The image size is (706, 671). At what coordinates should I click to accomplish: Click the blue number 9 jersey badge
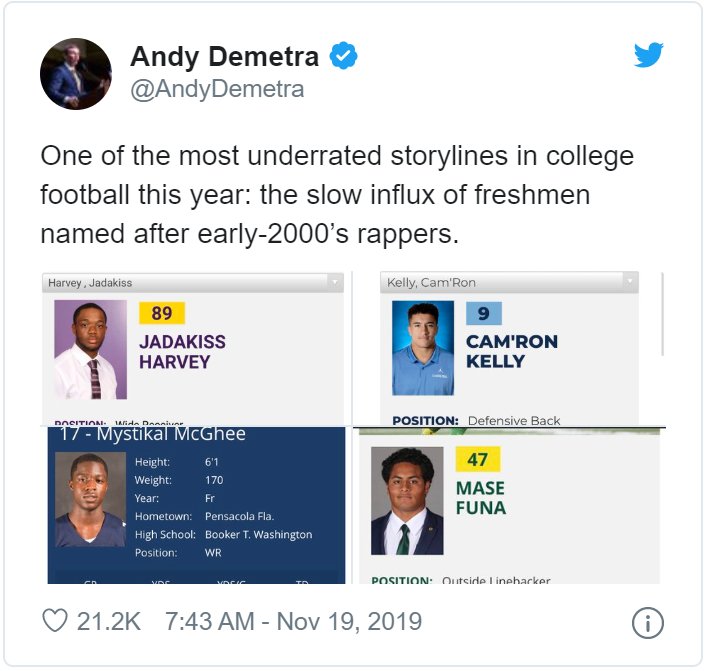coord(484,313)
